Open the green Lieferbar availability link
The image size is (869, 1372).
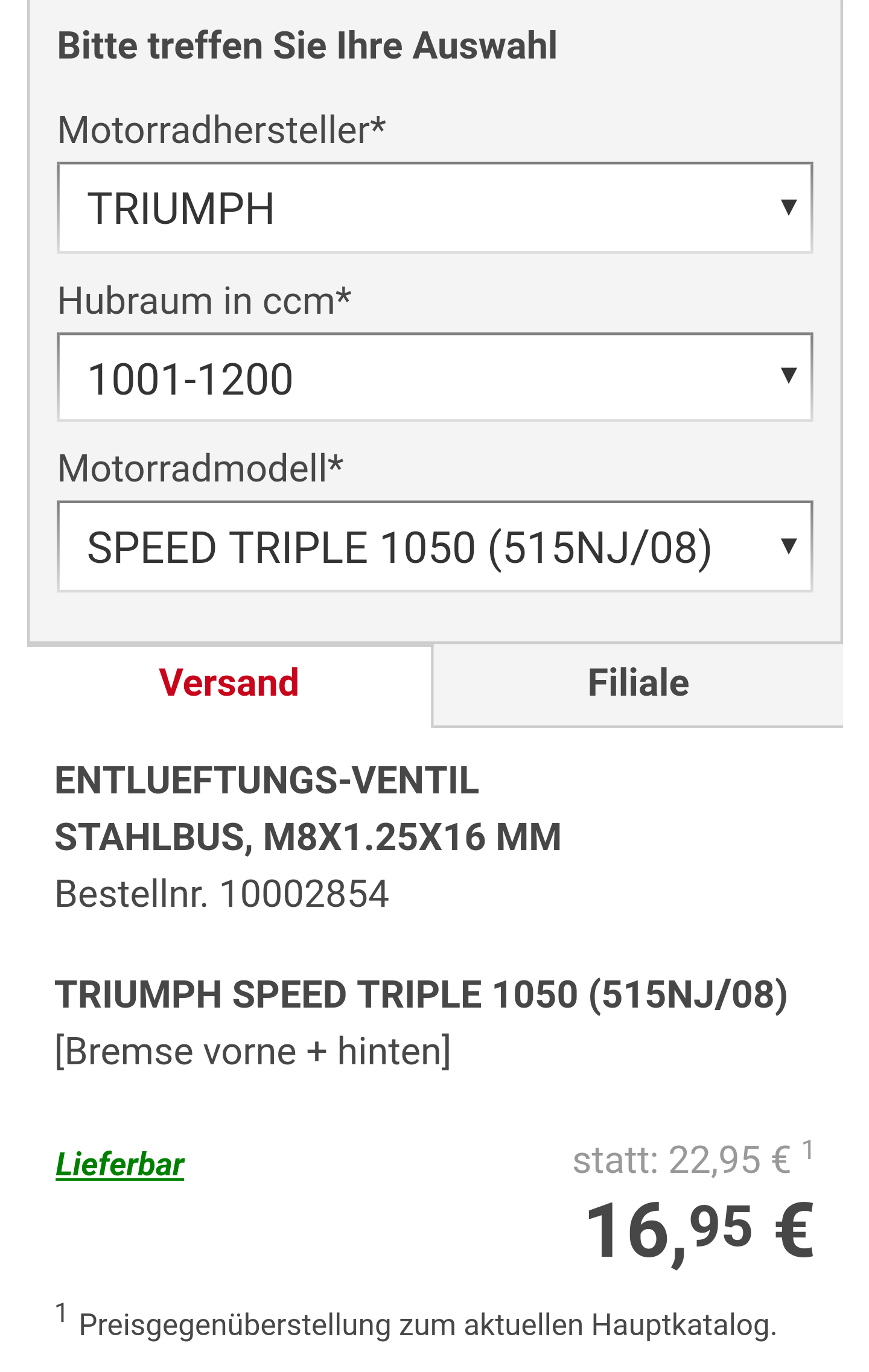[x=120, y=1164]
